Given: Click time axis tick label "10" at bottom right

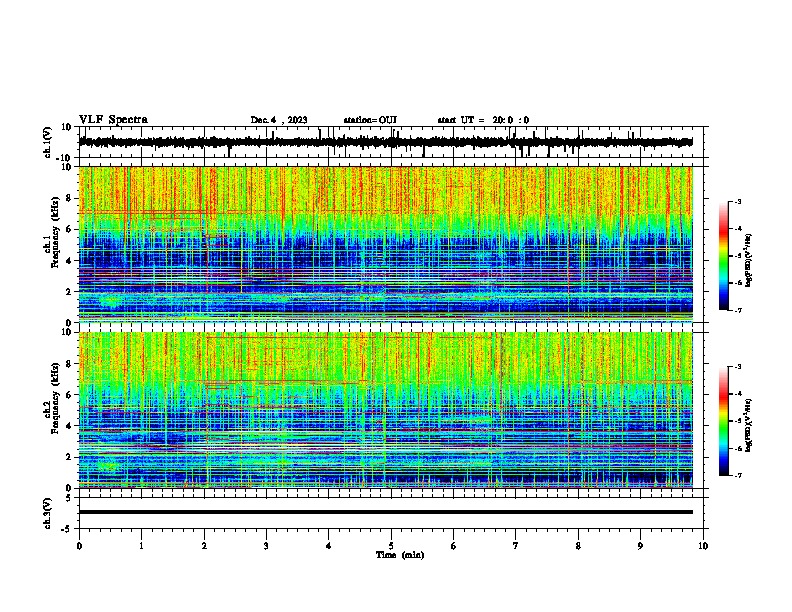Looking at the screenshot, I should 703,546.
